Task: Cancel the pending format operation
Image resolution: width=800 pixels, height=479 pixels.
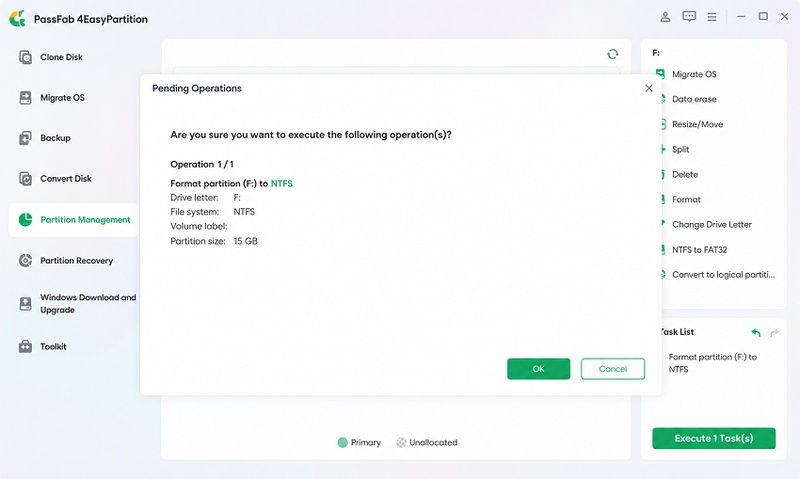Action: coord(613,369)
